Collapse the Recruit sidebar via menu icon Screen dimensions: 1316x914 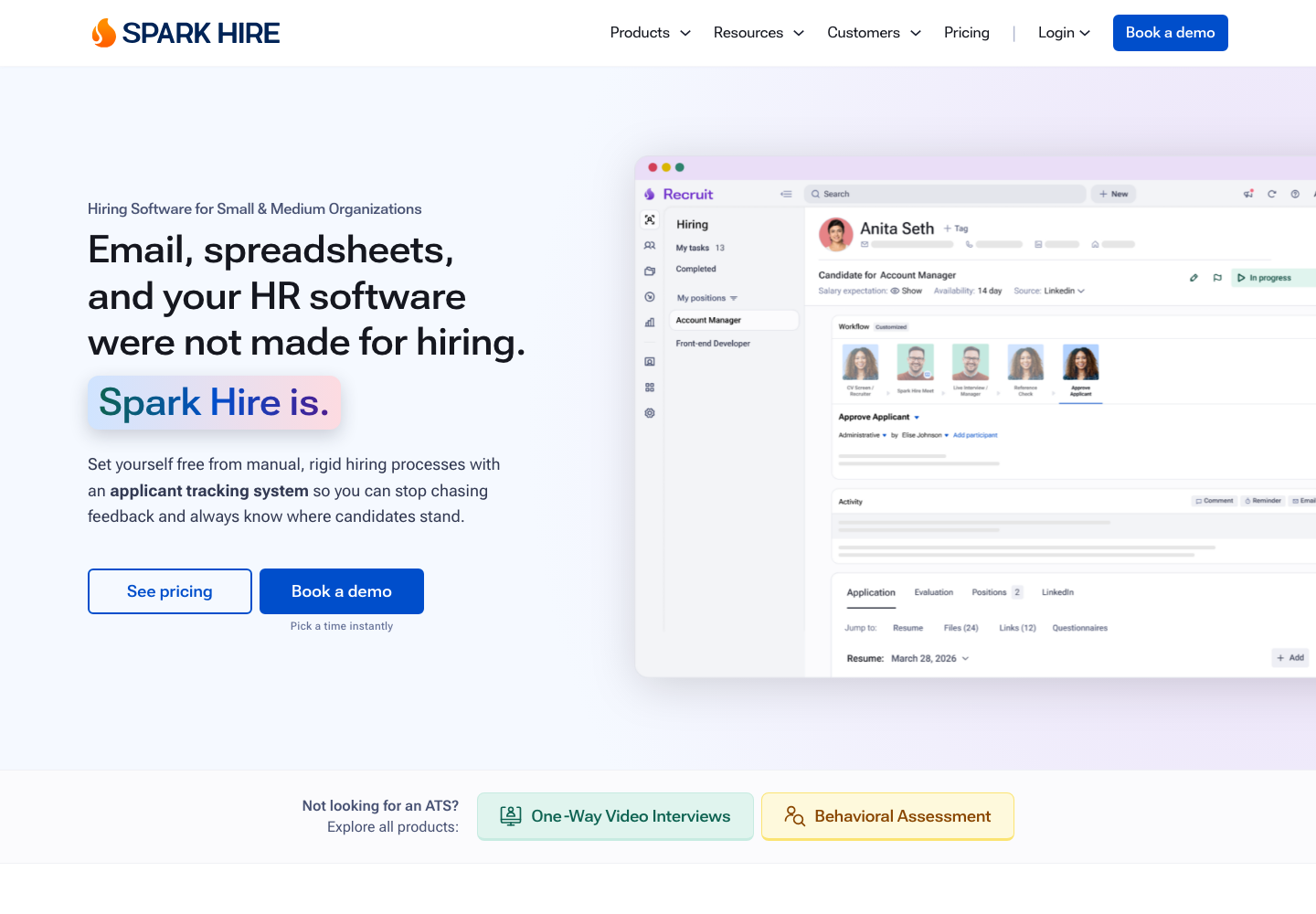(786, 194)
